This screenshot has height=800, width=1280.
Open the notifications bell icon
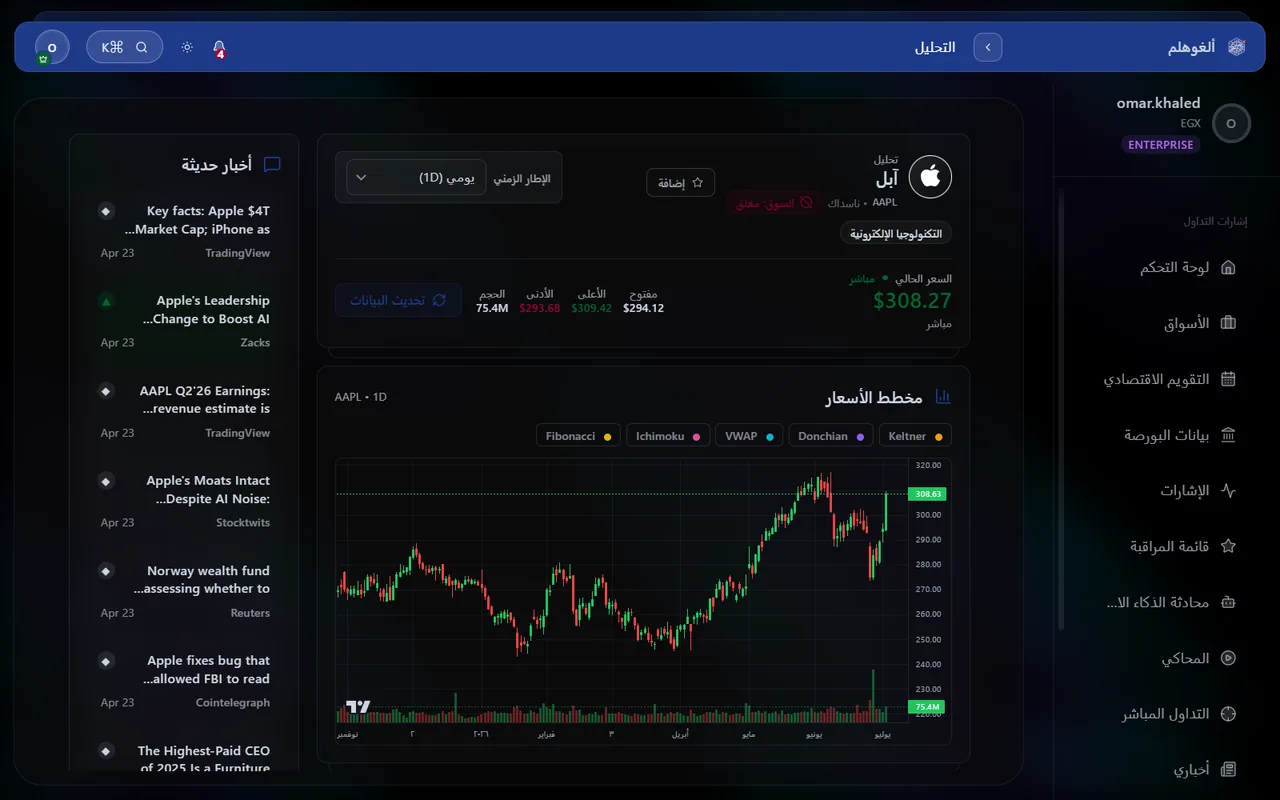click(x=219, y=47)
